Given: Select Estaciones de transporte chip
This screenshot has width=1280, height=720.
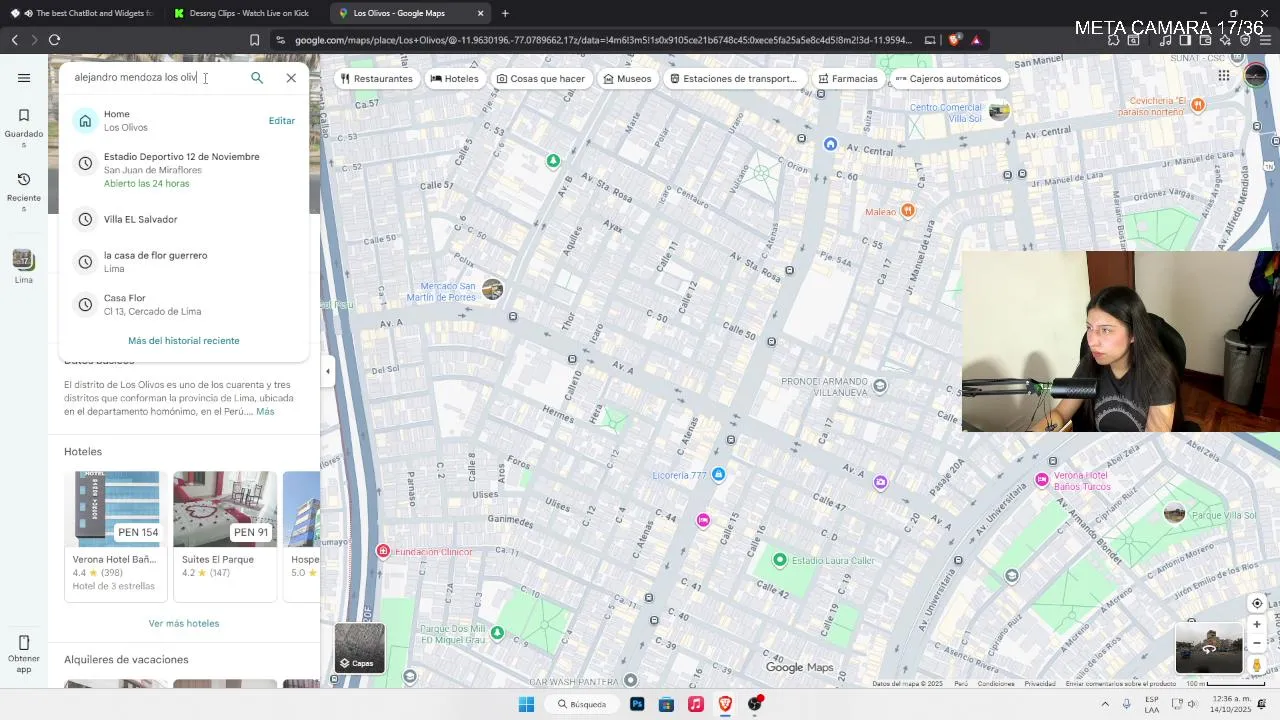Looking at the screenshot, I should pos(733,79).
